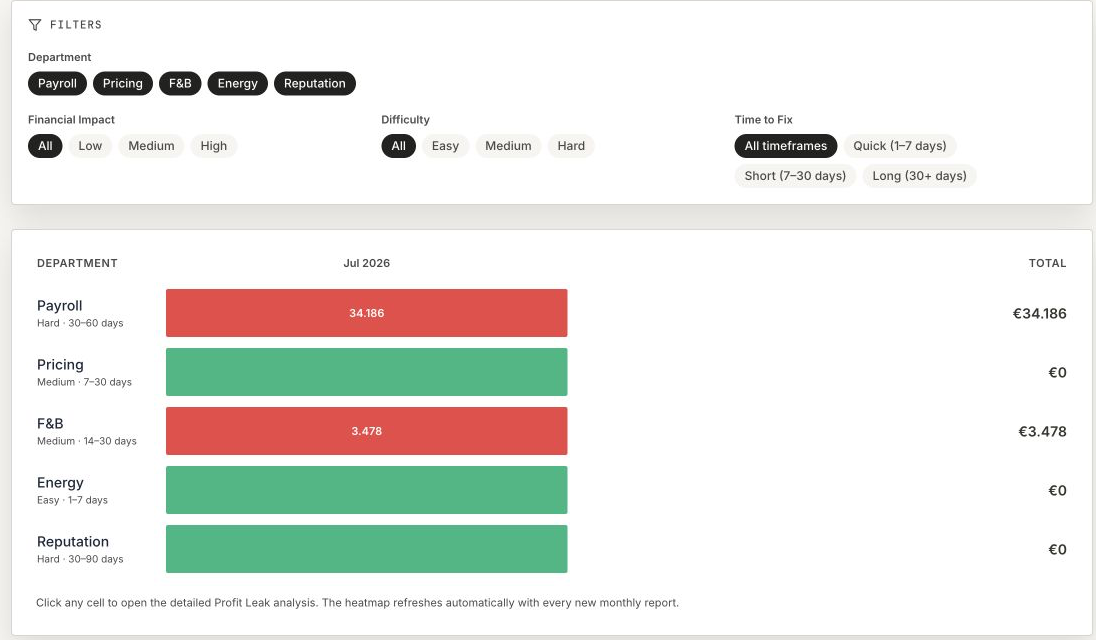Open the Energy green heatmap cell
The image size is (1096, 640).
click(x=366, y=490)
